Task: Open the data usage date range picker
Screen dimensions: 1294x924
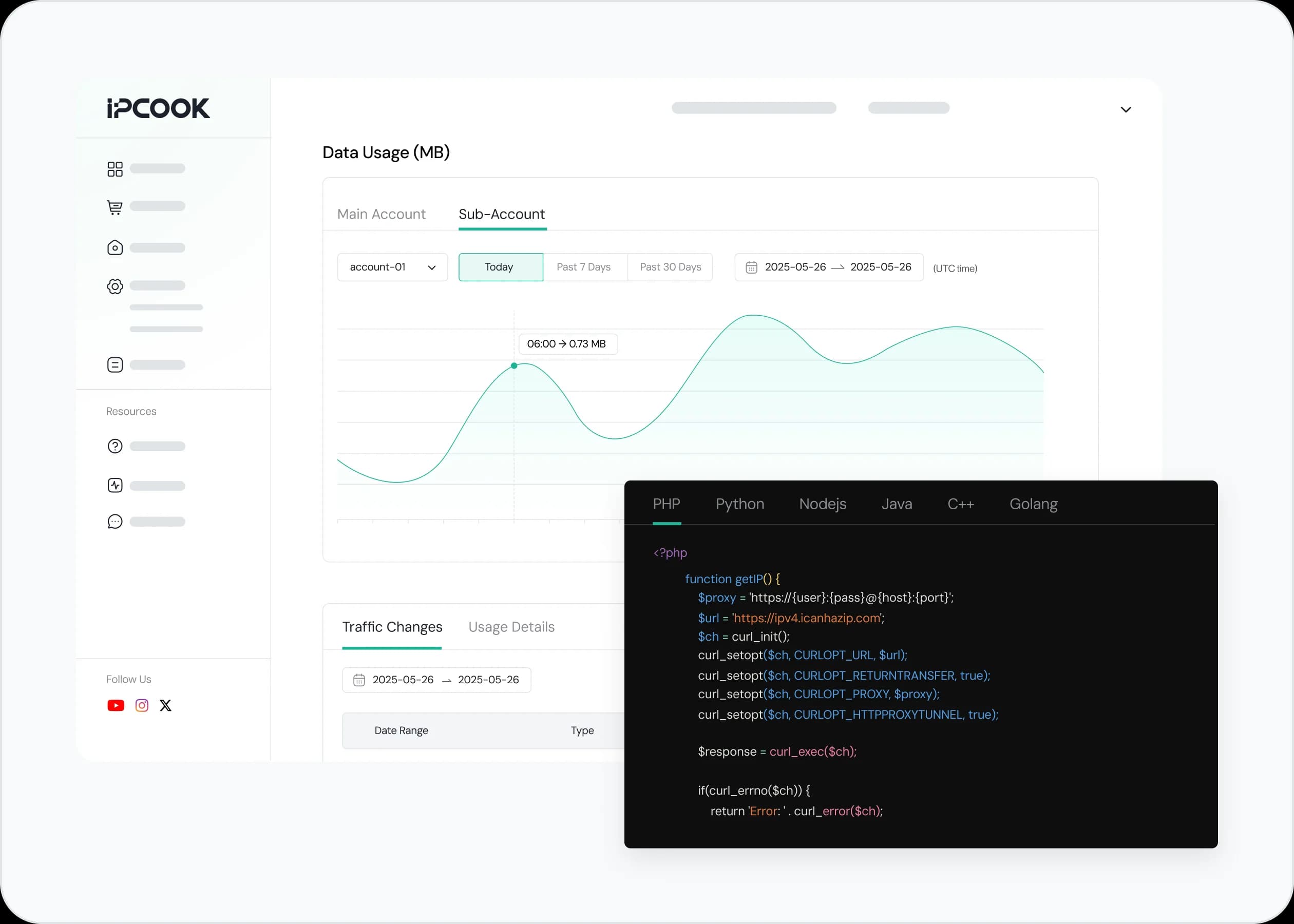Action: click(828, 267)
